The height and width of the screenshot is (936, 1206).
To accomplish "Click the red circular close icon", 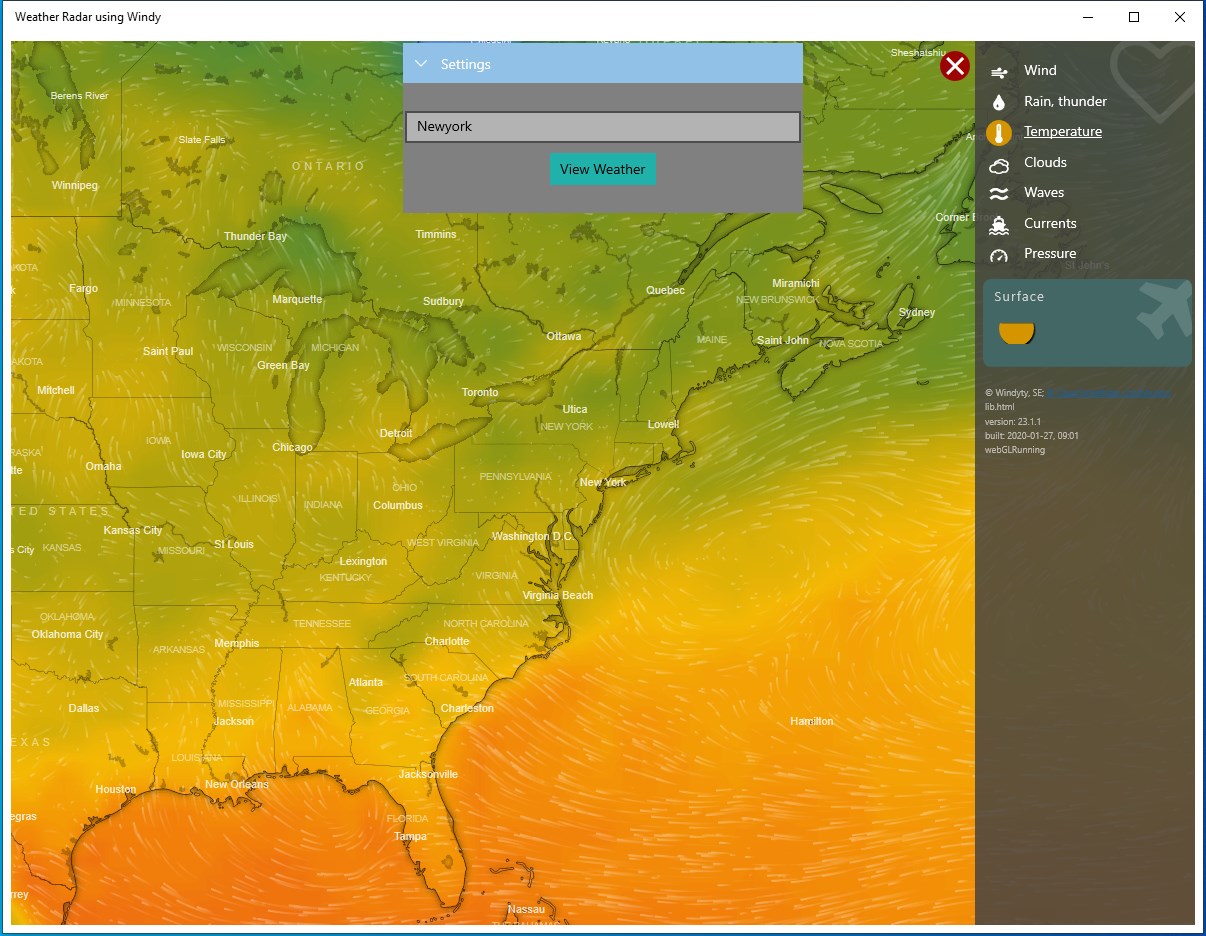I will tap(955, 66).
